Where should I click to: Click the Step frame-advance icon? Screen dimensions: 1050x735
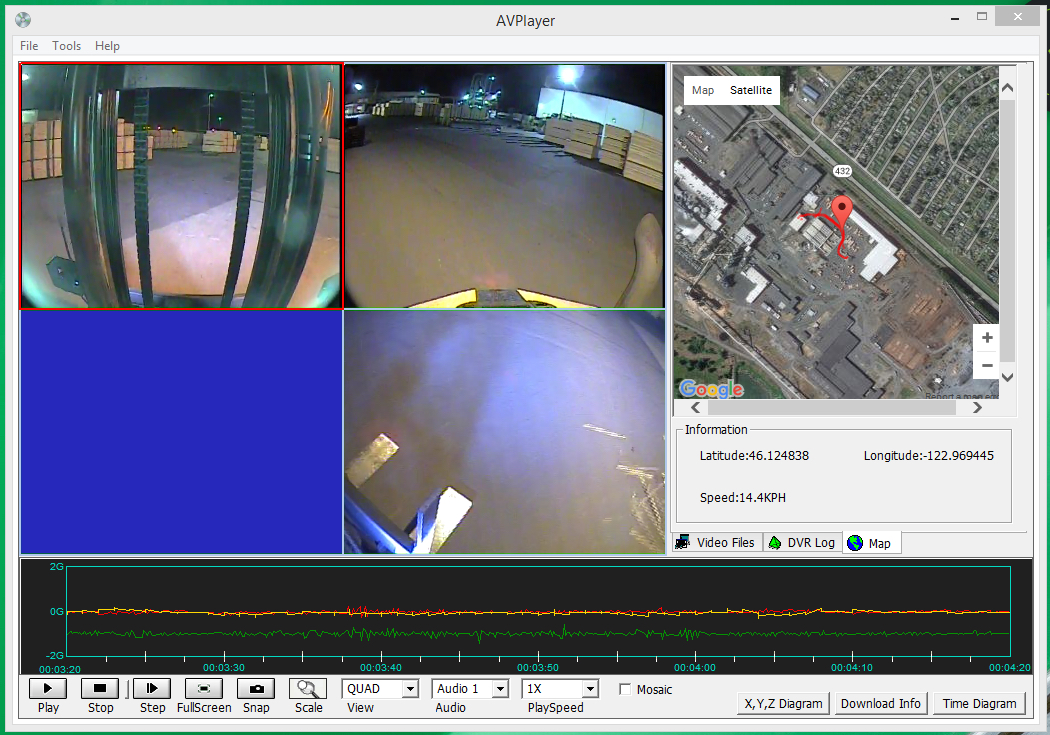click(x=152, y=689)
